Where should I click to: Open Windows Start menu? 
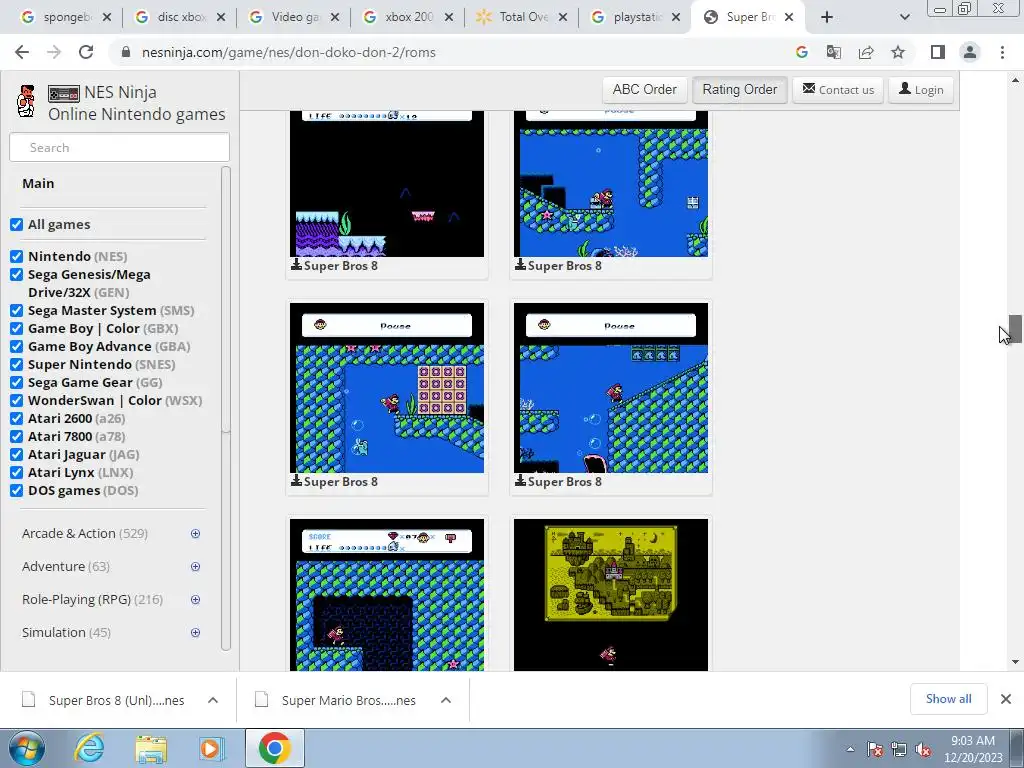click(27, 748)
